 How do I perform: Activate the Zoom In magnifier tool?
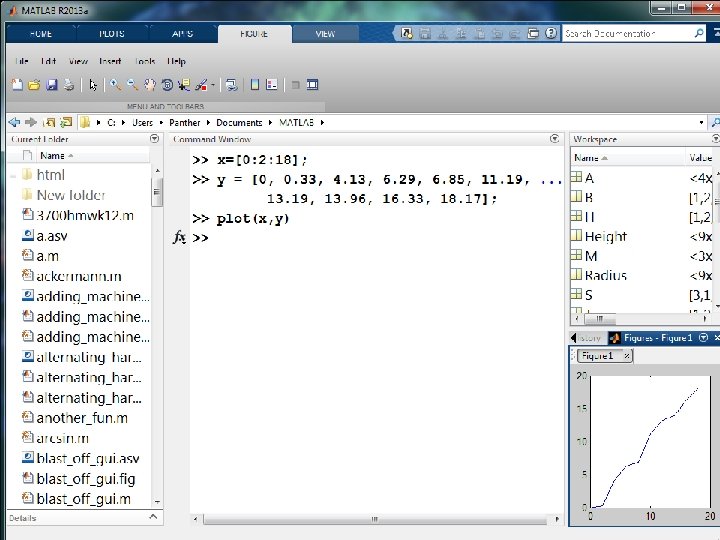(115, 85)
